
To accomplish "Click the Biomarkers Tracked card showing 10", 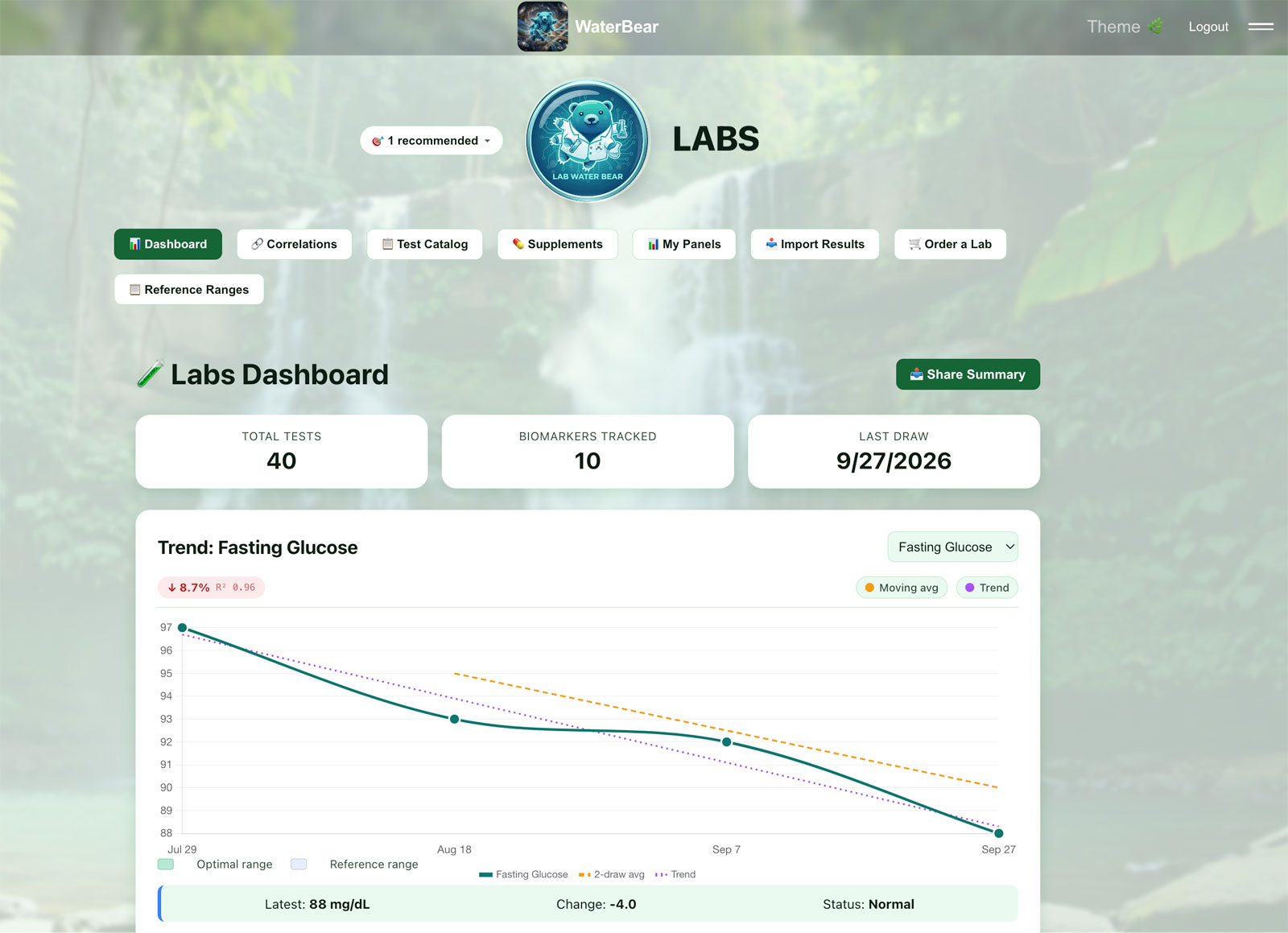I will click(588, 452).
